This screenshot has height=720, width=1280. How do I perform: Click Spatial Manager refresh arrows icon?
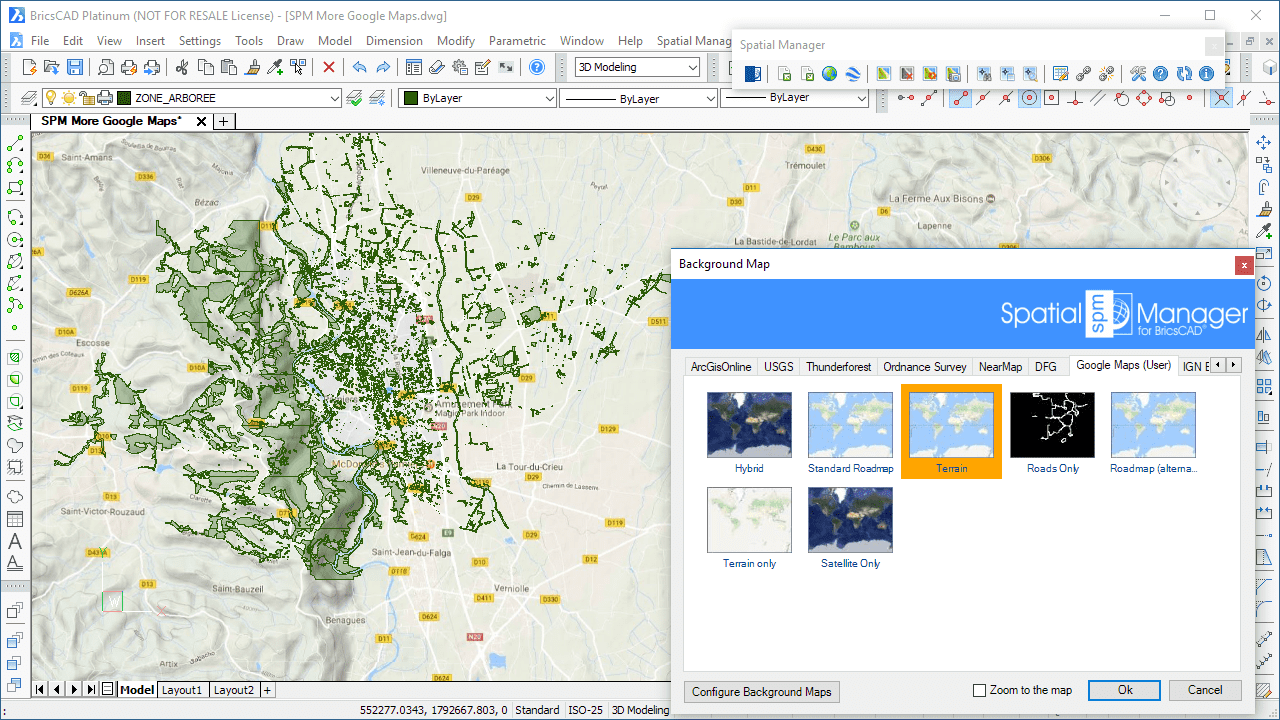pyautogui.click(x=1184, y=74)
